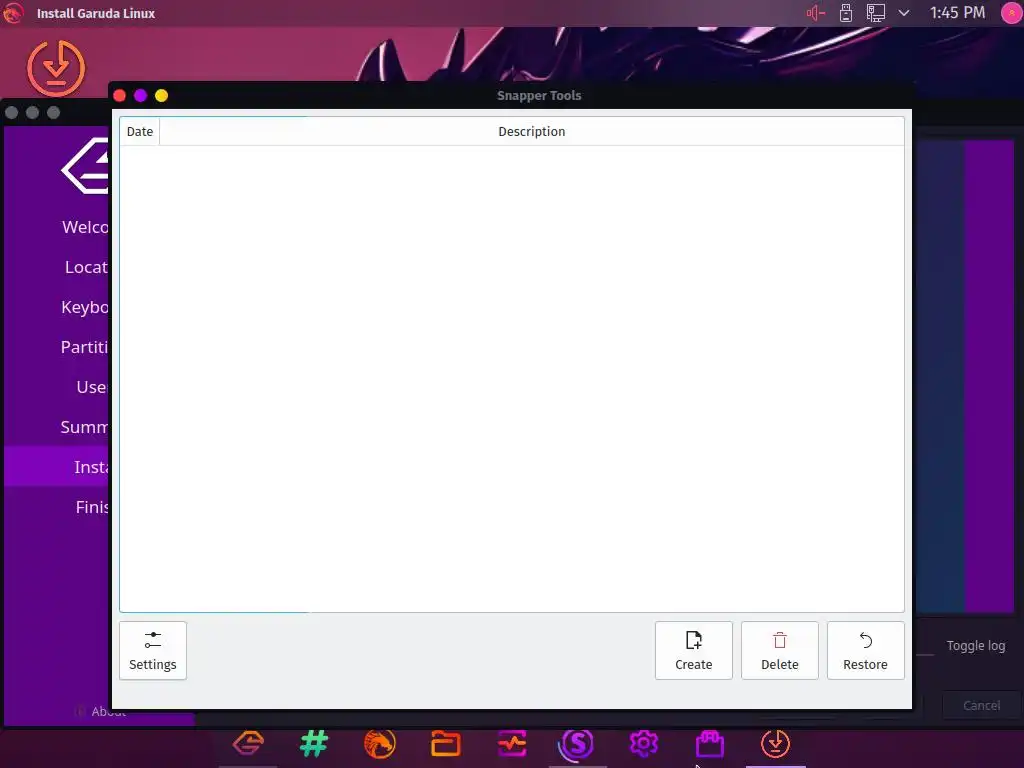This screenshot has height=768, width=1024.
Task: Click the Install Garuda Linux panel title
Action: 96,13
